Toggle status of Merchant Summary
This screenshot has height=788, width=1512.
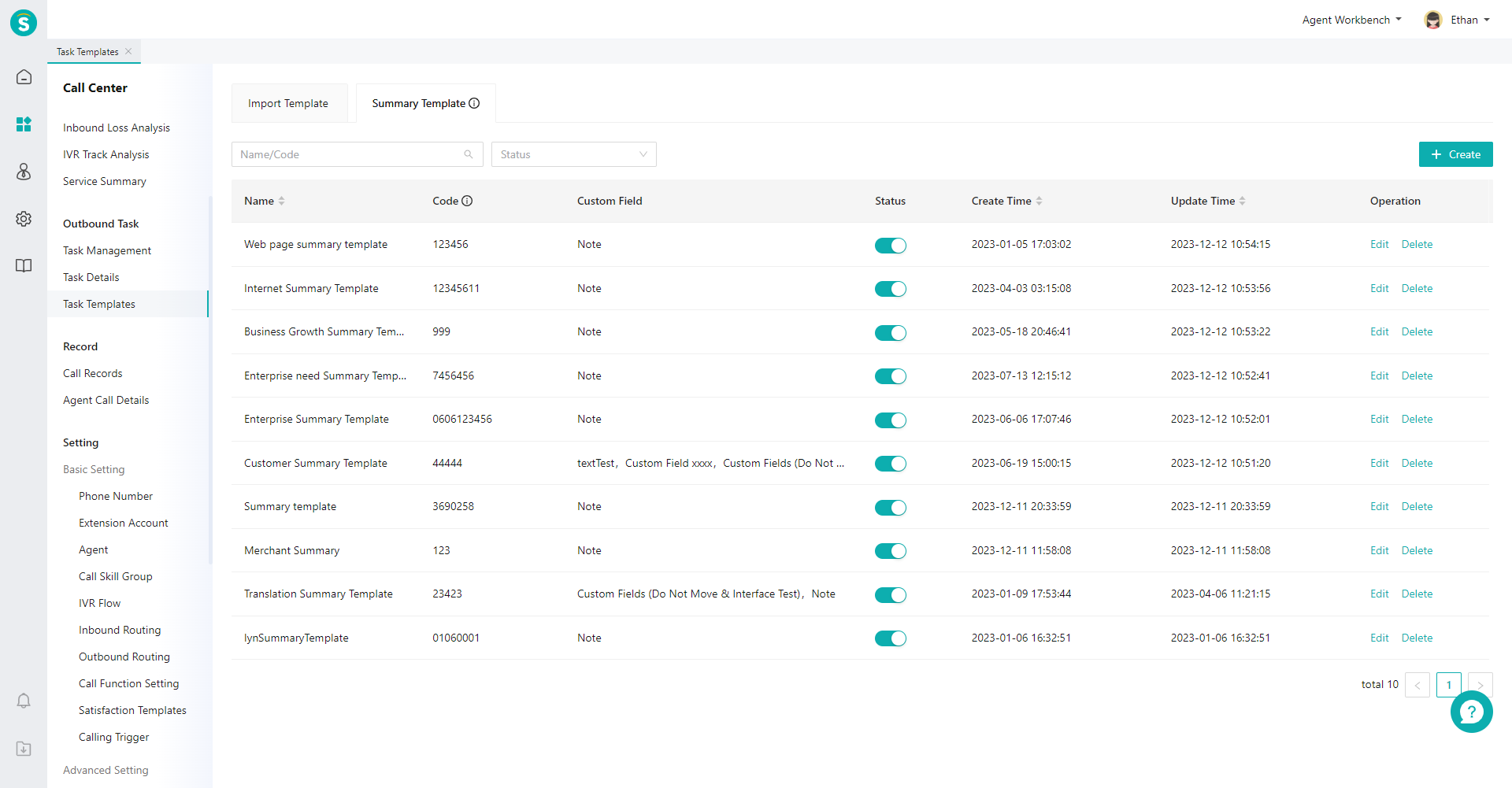point(891,551)
